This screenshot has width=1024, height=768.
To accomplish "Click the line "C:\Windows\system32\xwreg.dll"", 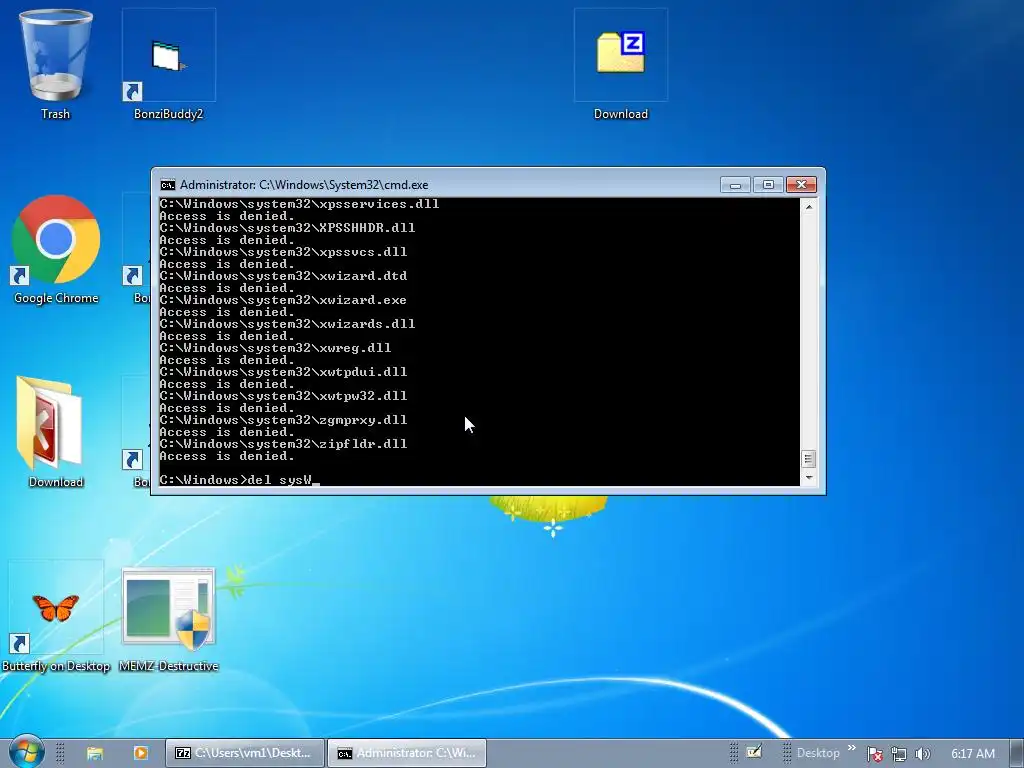I will pos(276,348).
